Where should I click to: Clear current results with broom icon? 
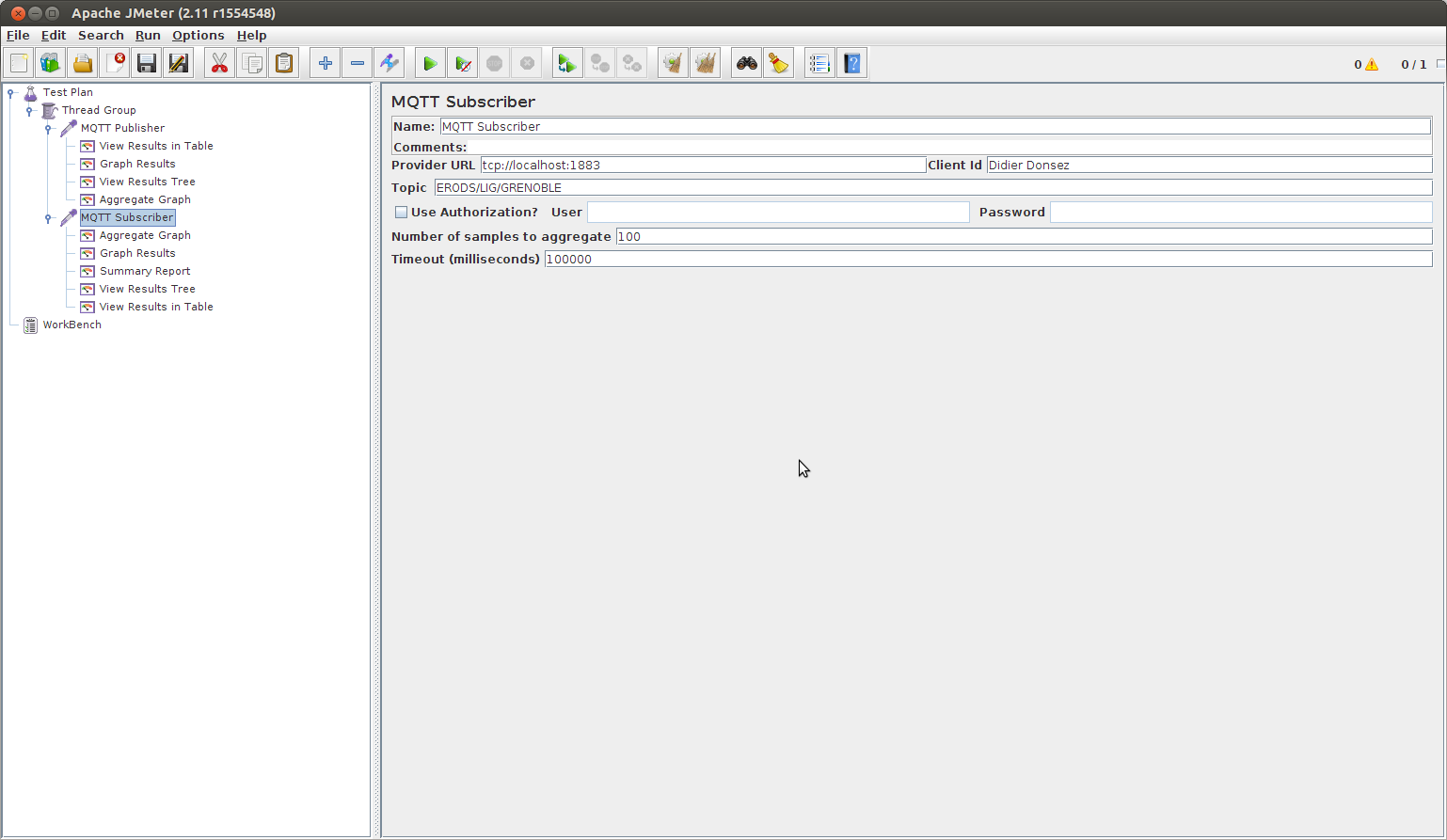[673, 64]
